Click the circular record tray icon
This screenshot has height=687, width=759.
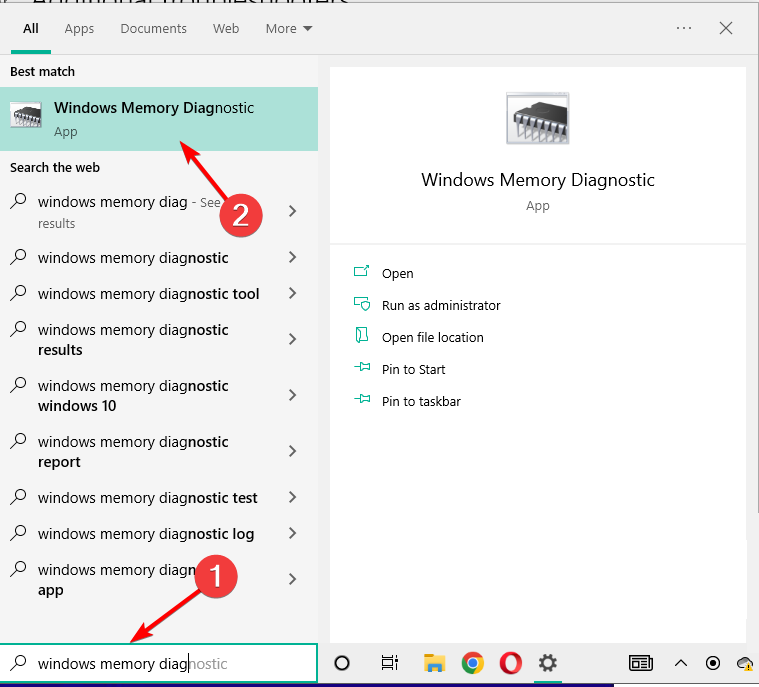tap(713, 663)
